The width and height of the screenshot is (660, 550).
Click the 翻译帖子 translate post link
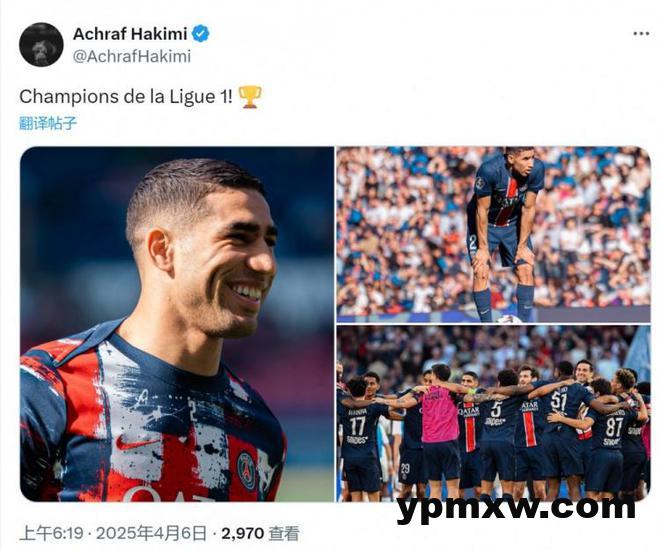pos(48,123)
